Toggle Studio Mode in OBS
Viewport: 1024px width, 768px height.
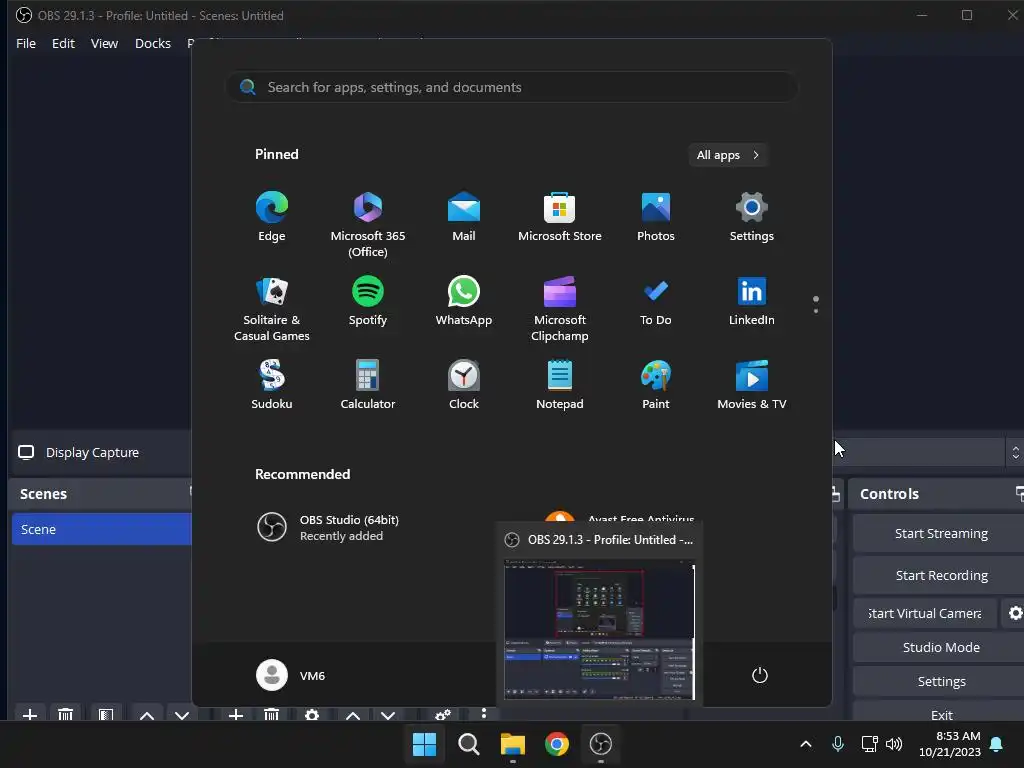click(x=940, y=647)
